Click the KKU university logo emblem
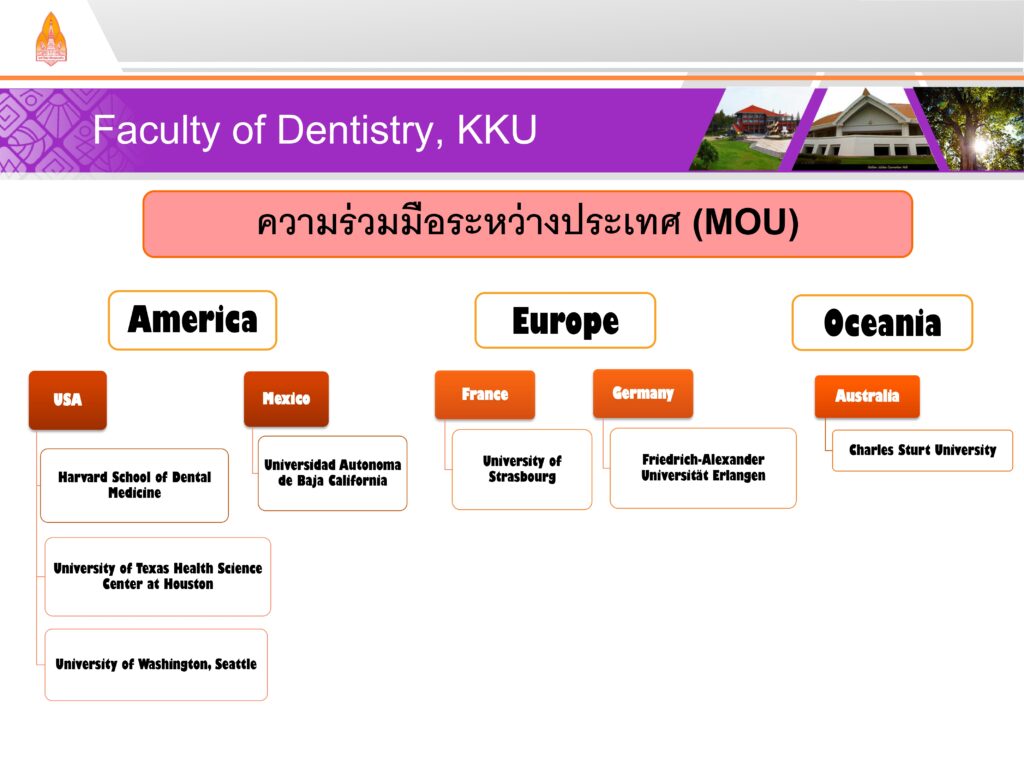This screenshot has height=768, width=1024. click(49, 40)
